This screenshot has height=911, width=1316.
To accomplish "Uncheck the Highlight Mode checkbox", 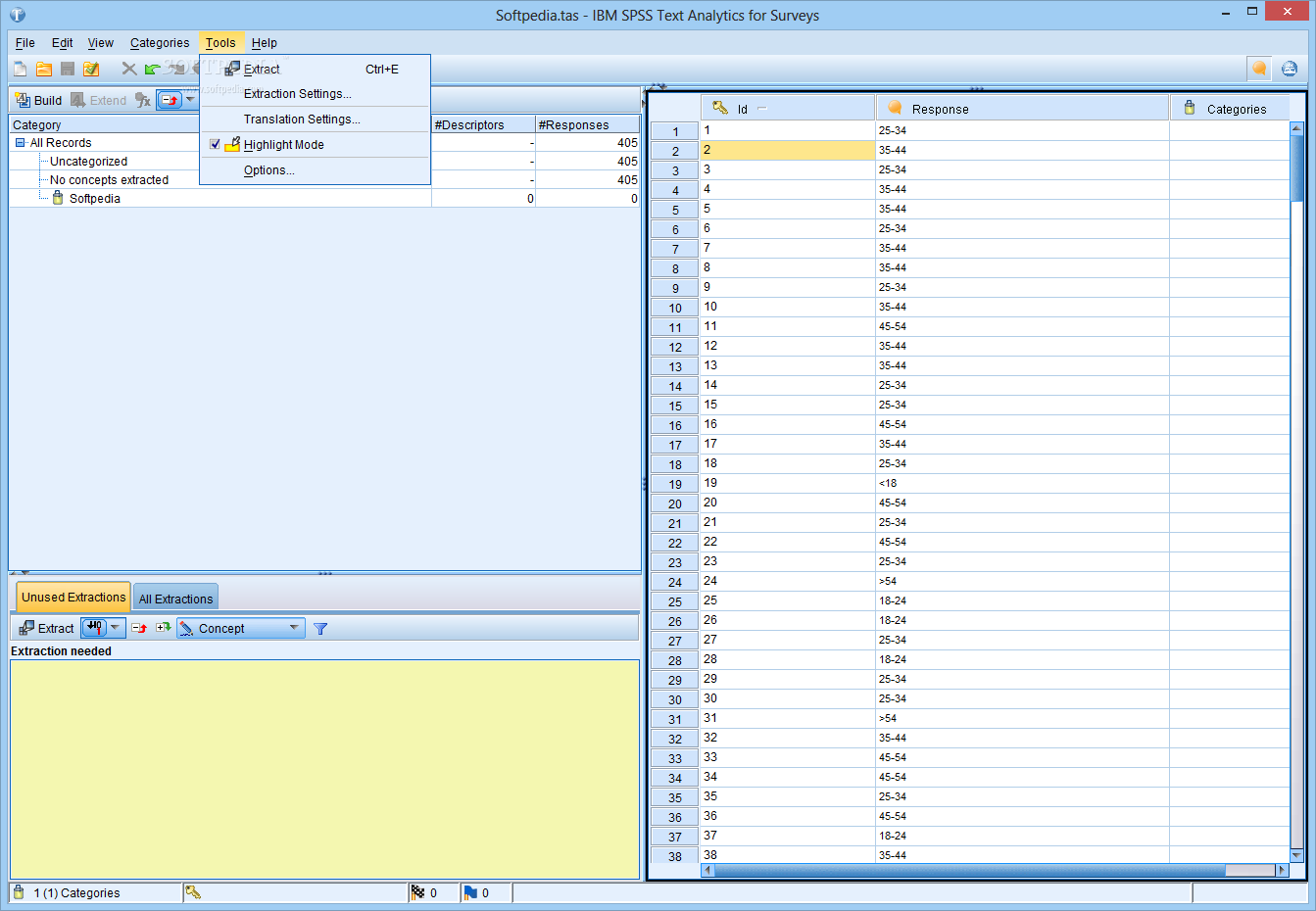I will click(x=215, y=144).
